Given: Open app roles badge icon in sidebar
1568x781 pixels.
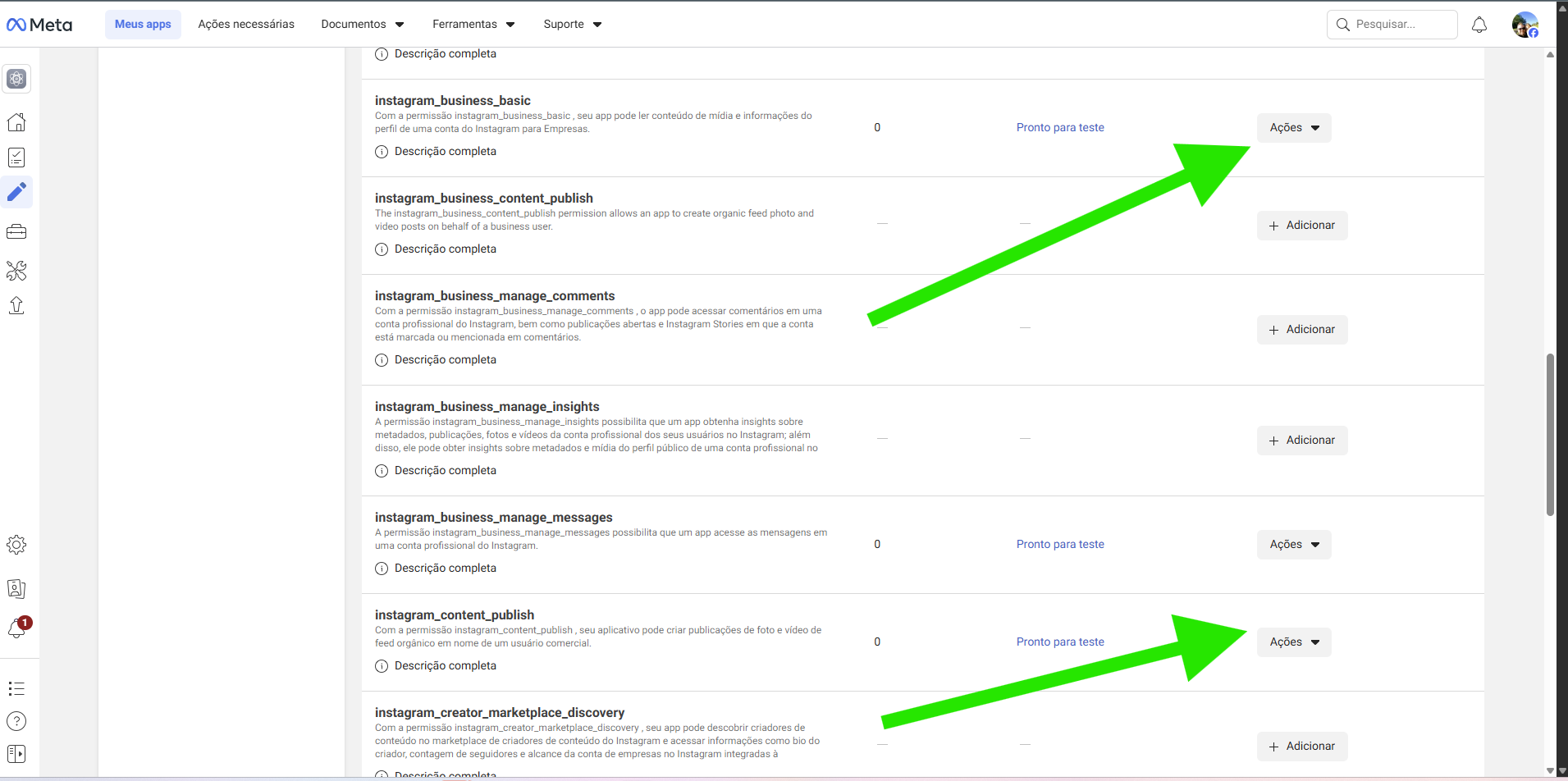Looking at the screenshot, I should (16, 589).
